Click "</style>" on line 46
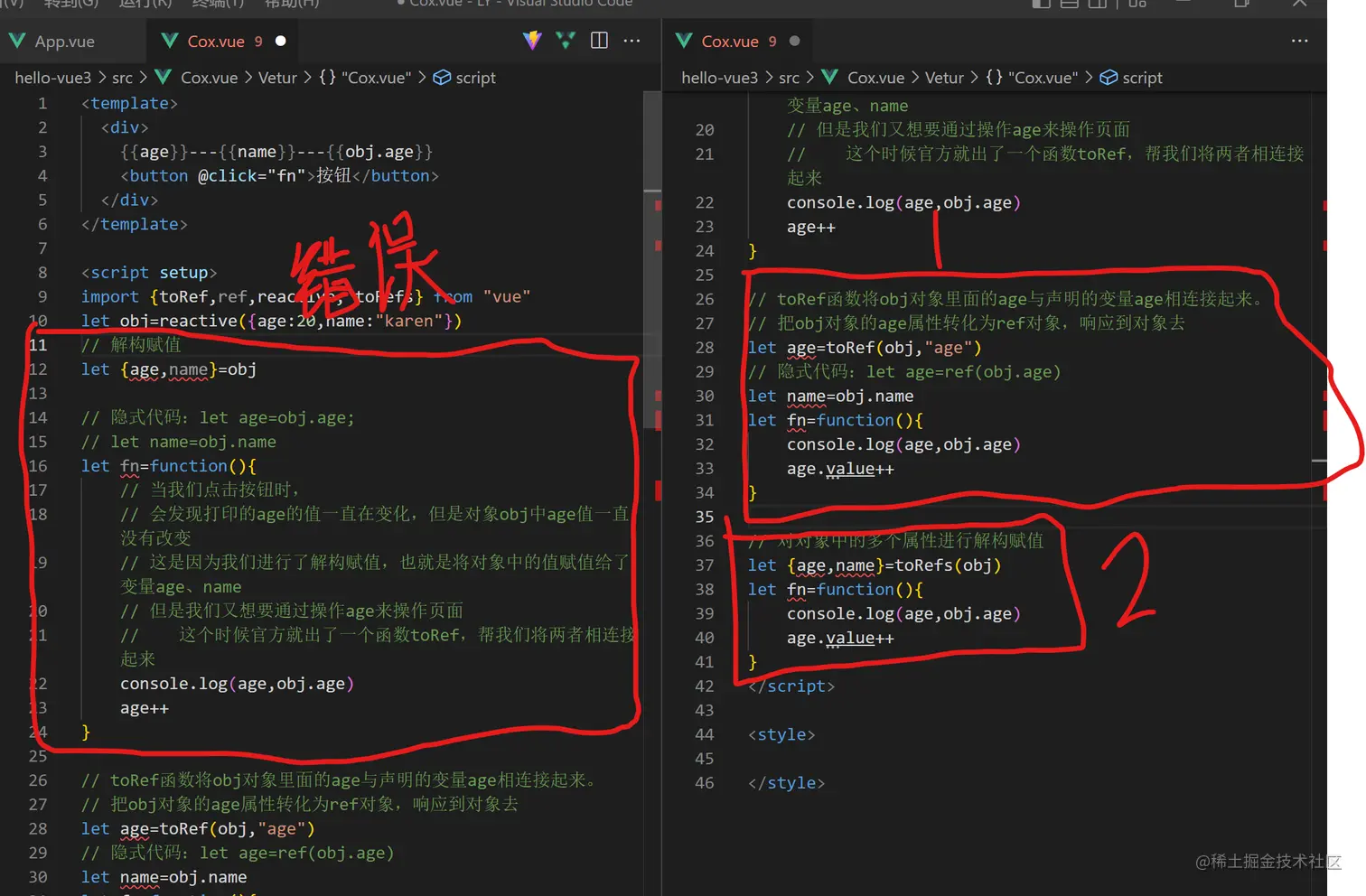The width and height of the screenshot is (1366, 896). click(786, 783)
